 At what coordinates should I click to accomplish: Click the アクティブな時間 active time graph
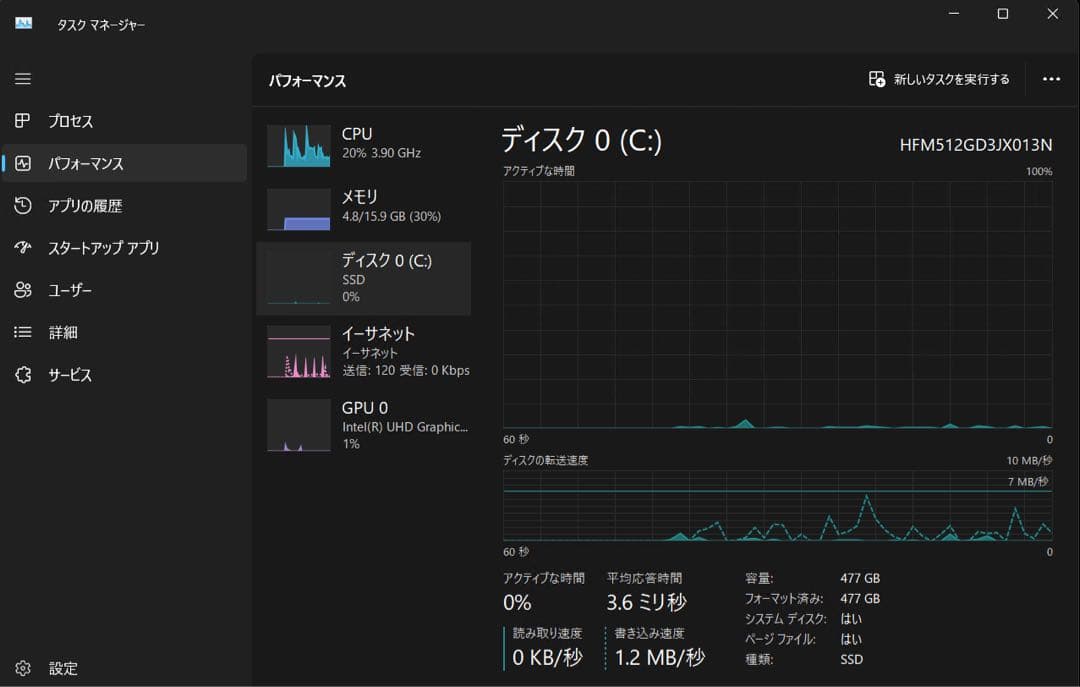coord(777,304)
